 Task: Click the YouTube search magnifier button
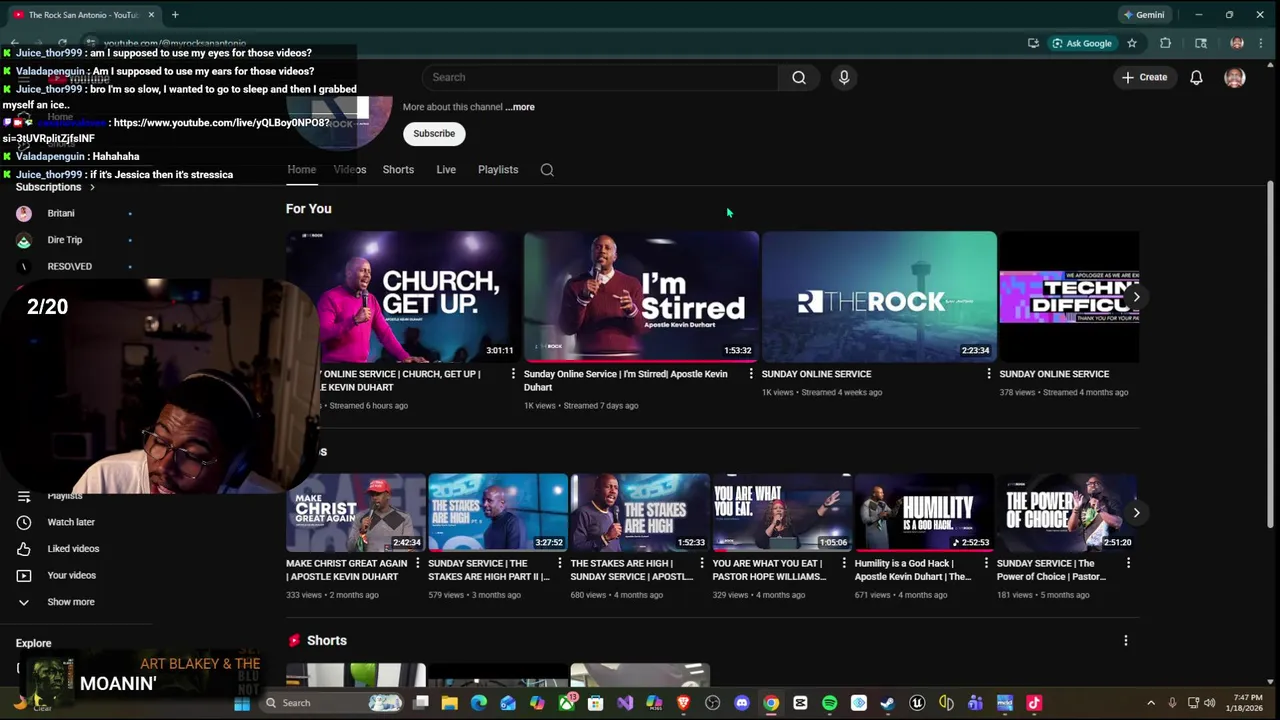coord(799,77)
